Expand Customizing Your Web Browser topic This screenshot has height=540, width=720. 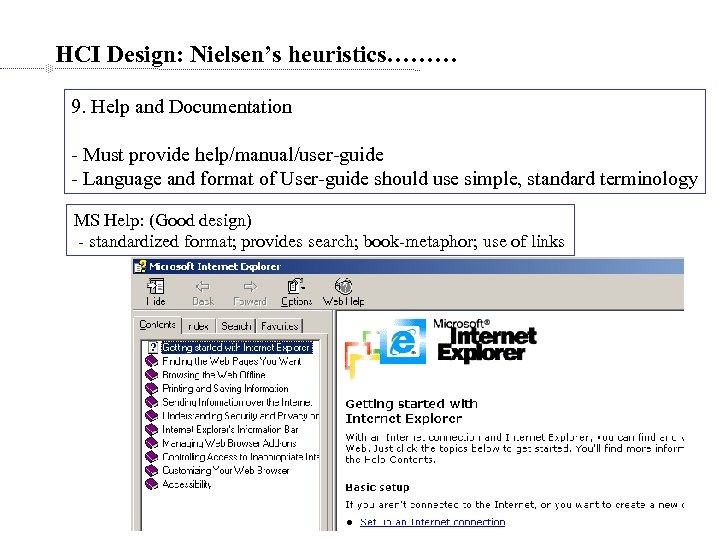tap(225, 471)
